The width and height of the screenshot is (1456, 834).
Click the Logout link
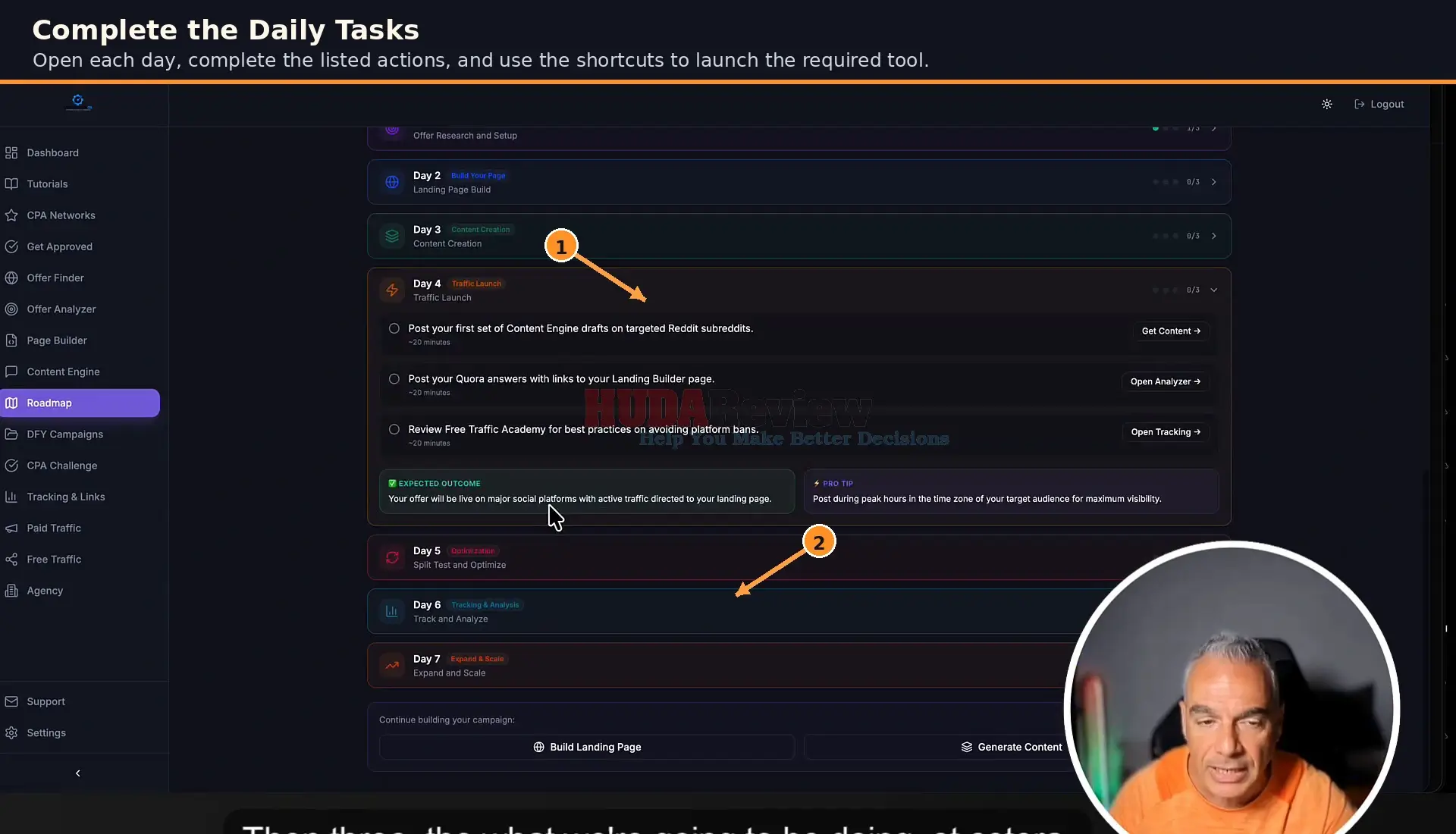(1379, 104)
